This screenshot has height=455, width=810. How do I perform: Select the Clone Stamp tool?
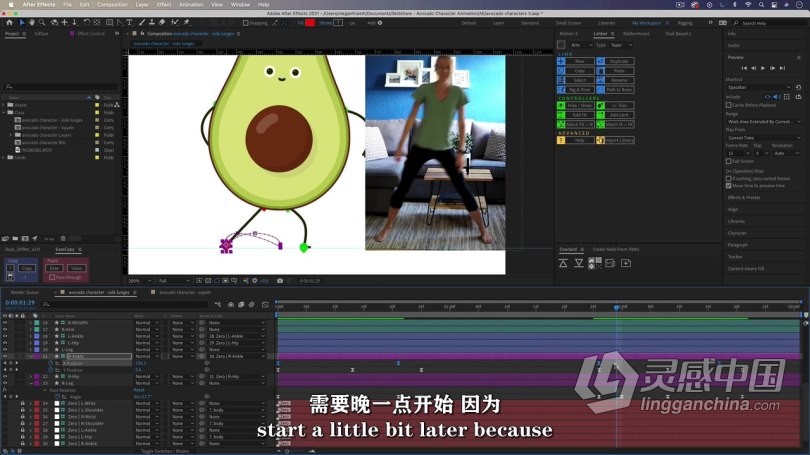coord(152,23)
